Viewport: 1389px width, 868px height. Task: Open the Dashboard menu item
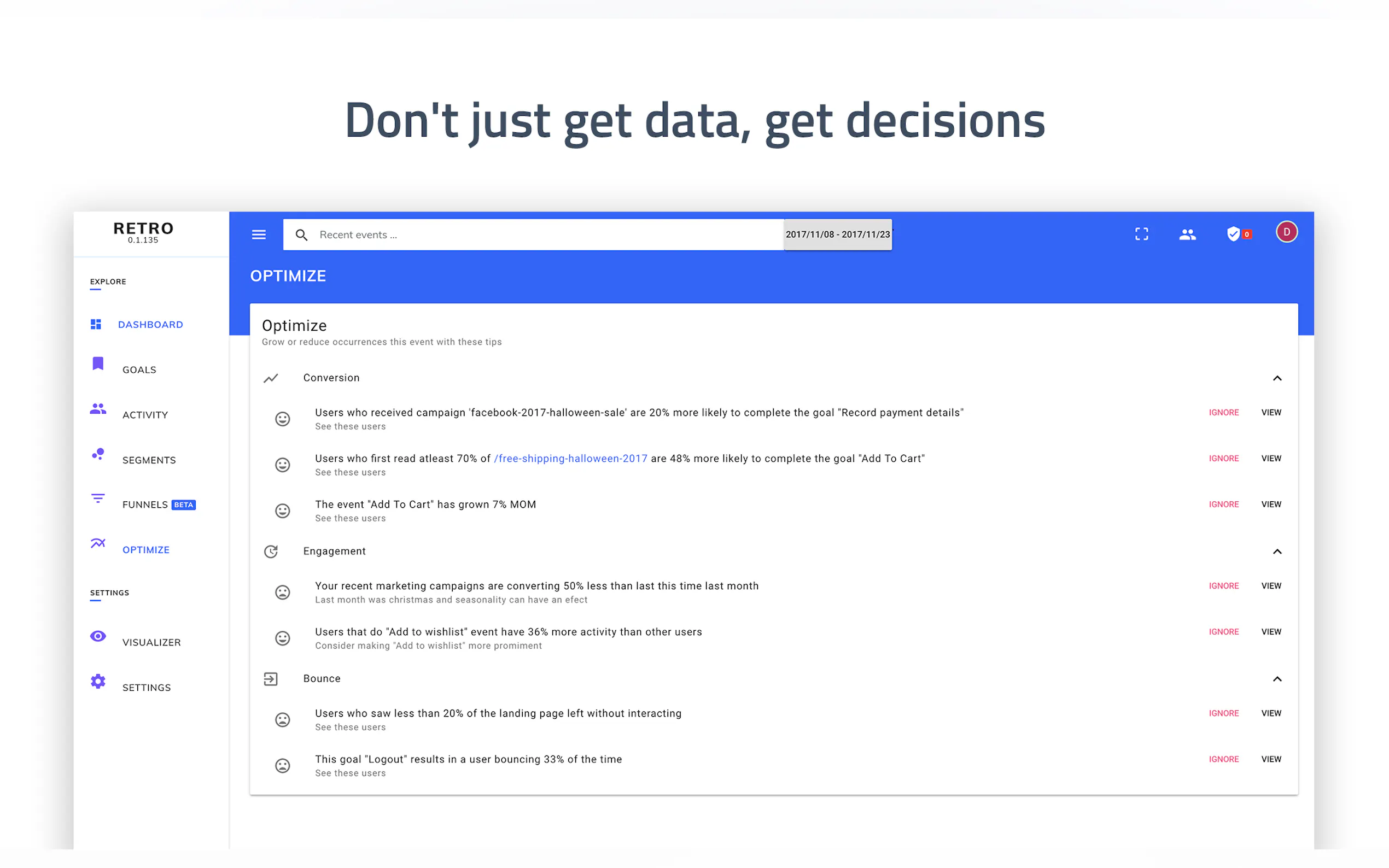(x=150, y=325)
